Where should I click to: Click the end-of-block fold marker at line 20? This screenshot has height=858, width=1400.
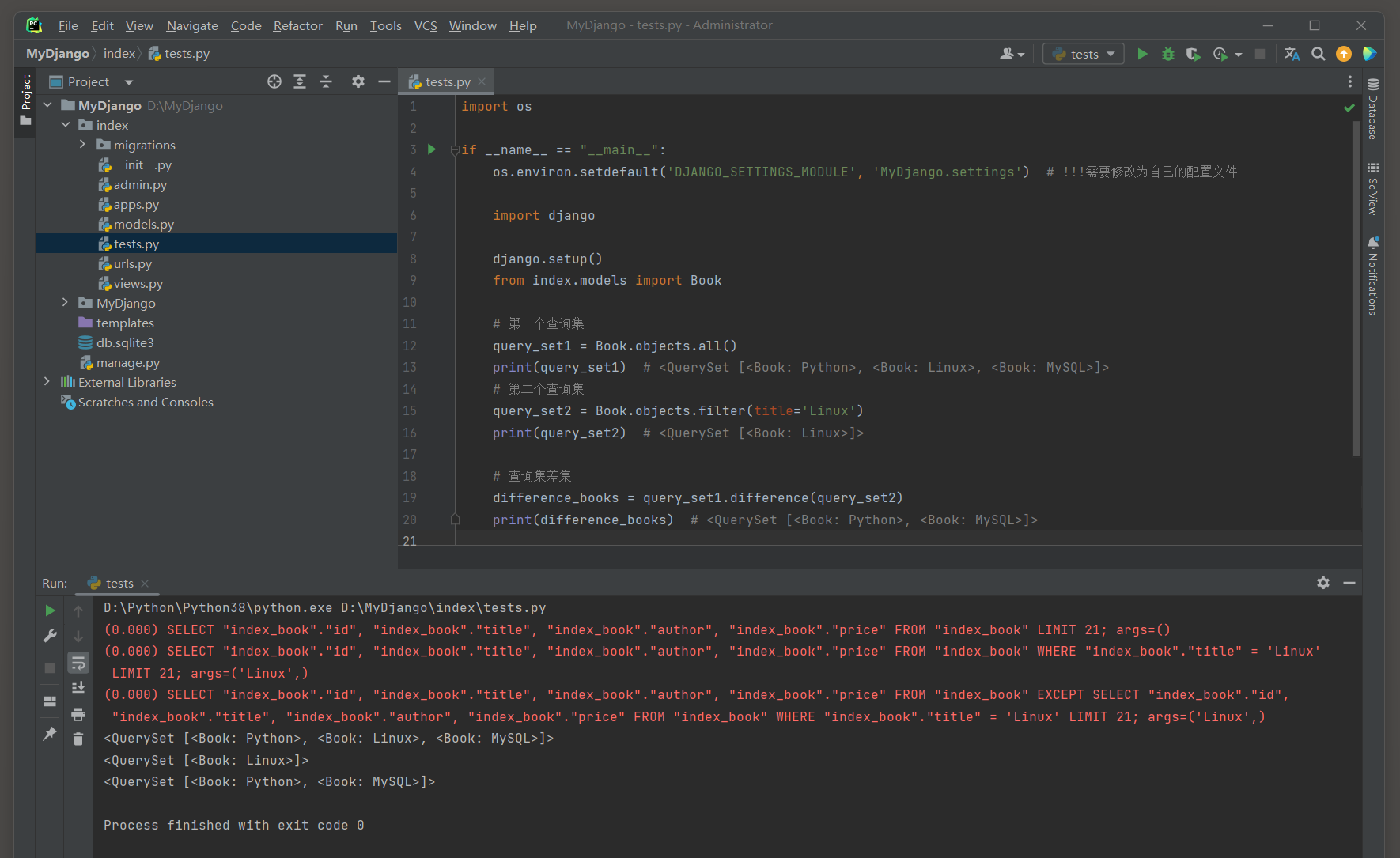point(455,520)
